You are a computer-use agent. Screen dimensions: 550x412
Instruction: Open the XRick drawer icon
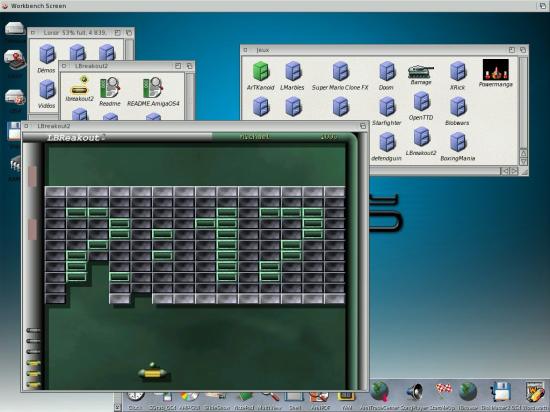(x=458, y=71)
